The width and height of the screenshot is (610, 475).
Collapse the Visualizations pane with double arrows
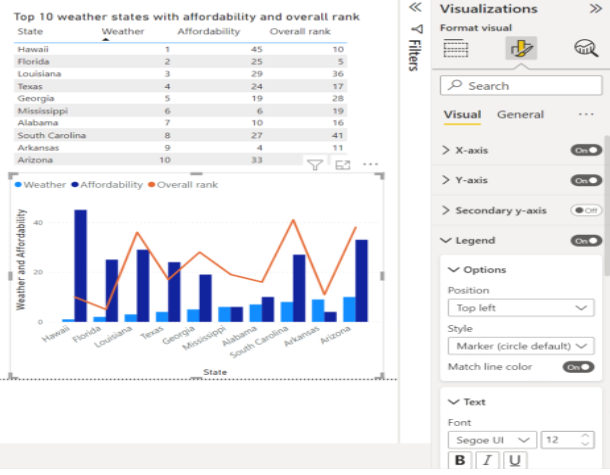point(596,8)
